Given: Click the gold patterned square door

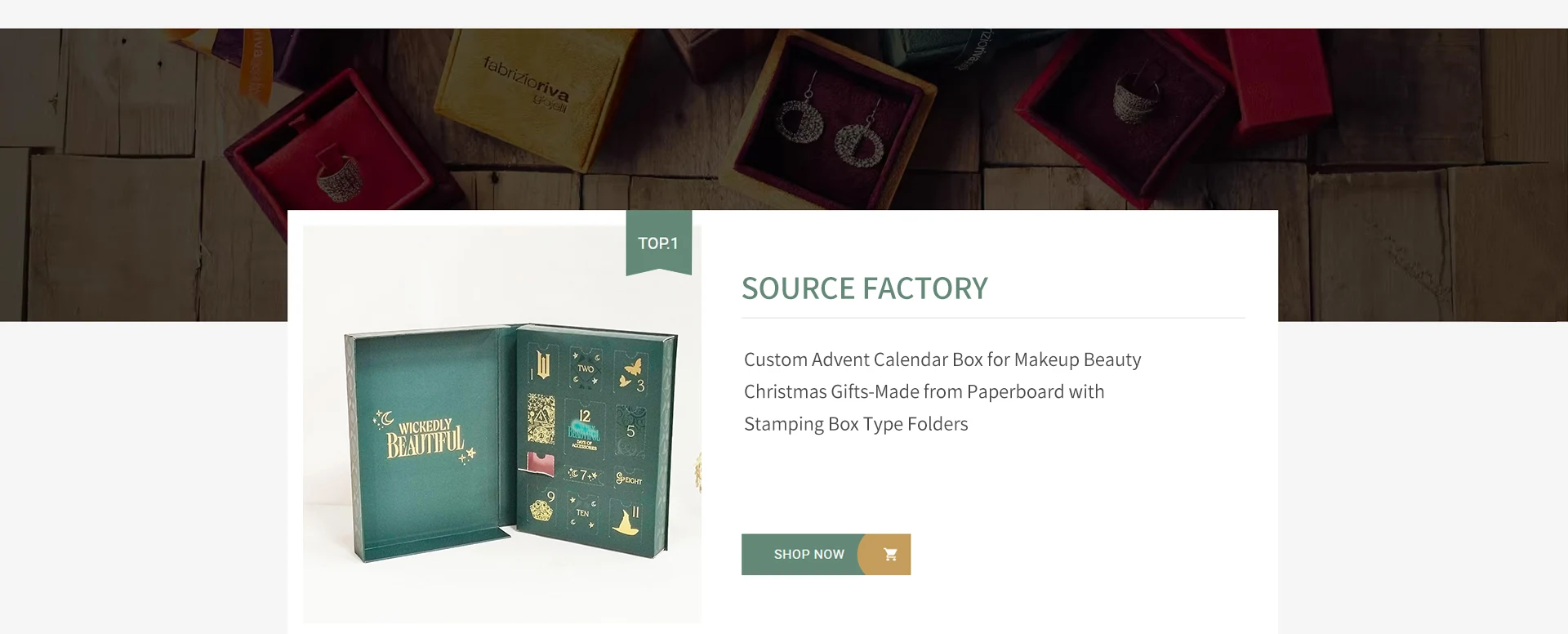Looking at the screenshot, I should [x=541, y=417].
